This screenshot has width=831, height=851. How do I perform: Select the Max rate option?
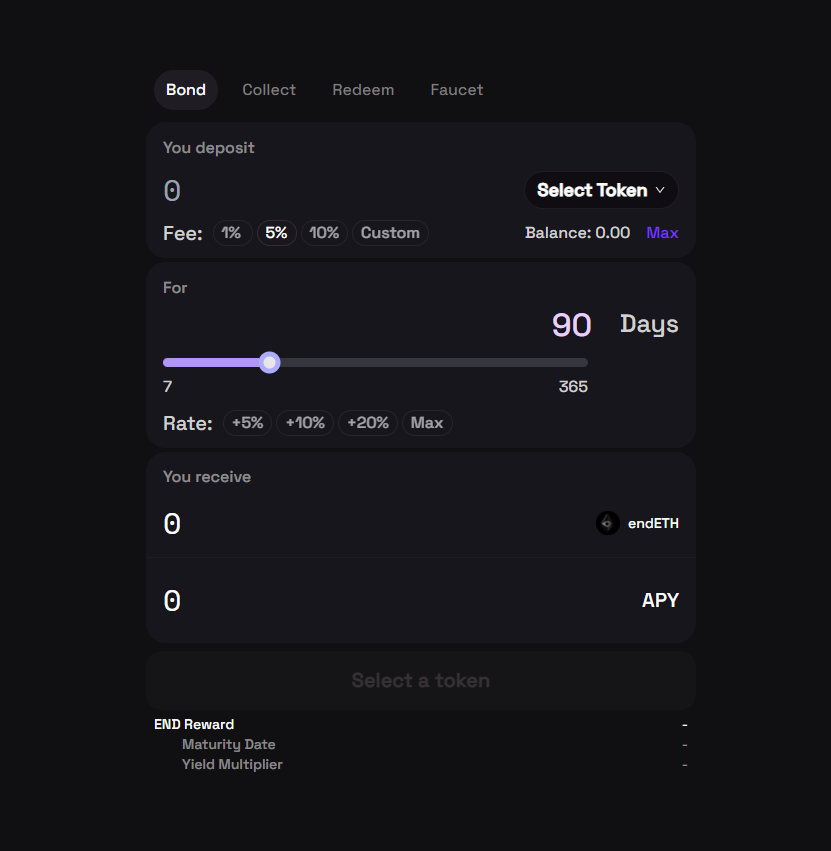coord(427,423)
